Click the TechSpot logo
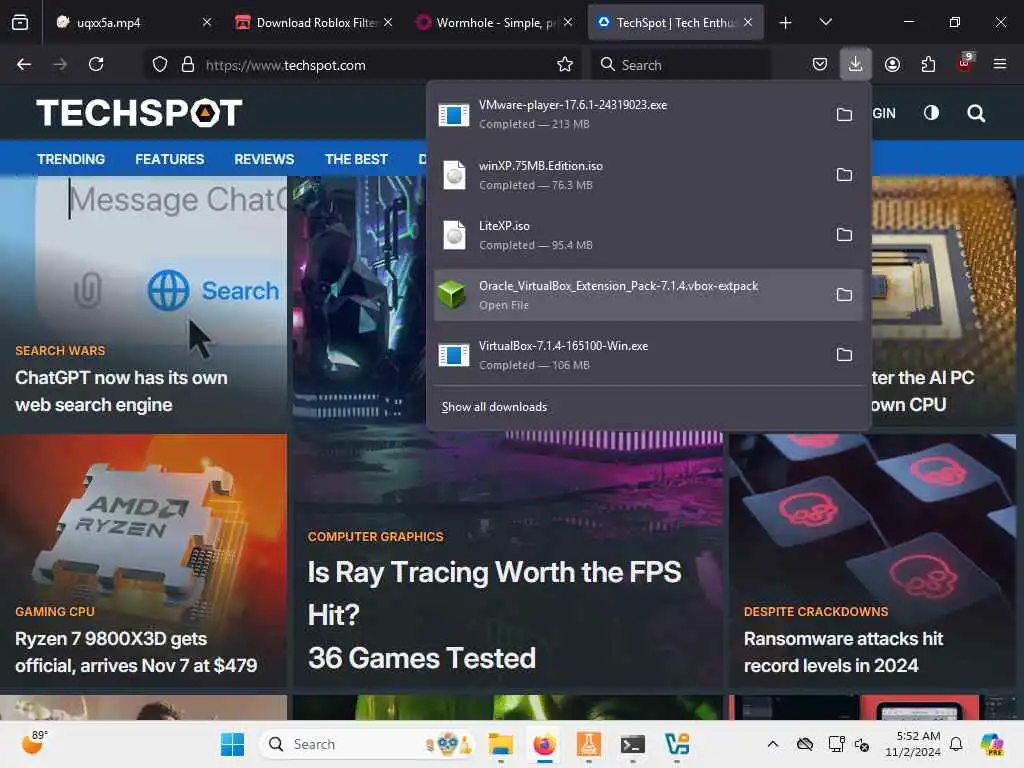This screenshot has height=768, width=1024. (139, 113)
